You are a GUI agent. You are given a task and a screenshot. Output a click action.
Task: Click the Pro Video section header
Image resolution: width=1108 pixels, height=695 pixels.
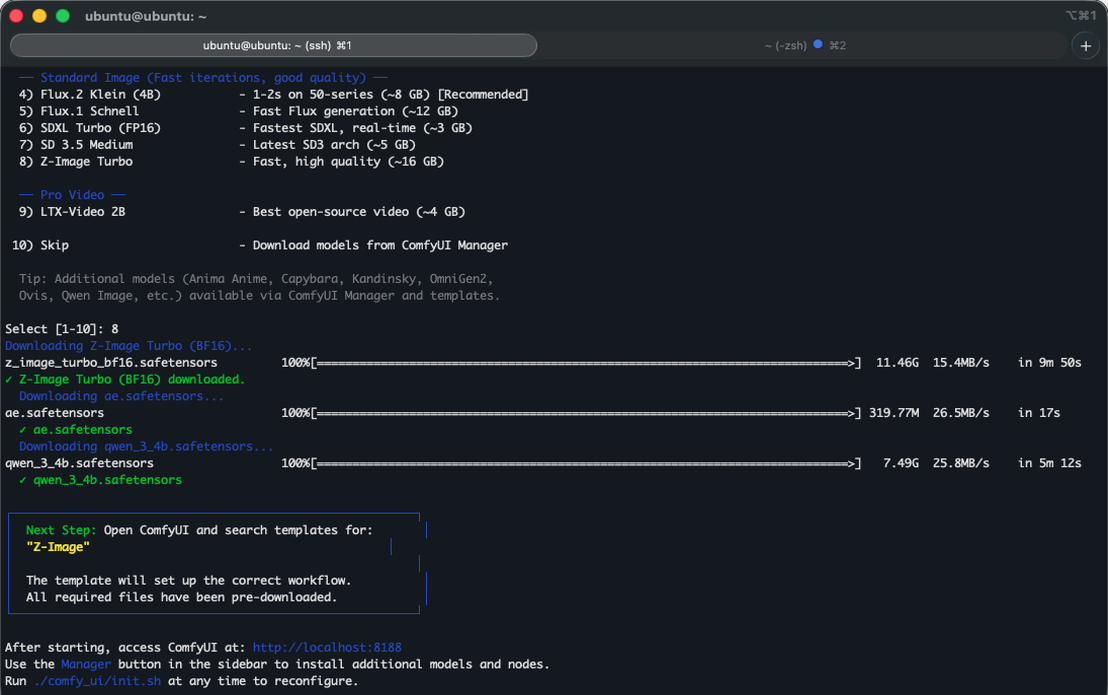point(72,195)
